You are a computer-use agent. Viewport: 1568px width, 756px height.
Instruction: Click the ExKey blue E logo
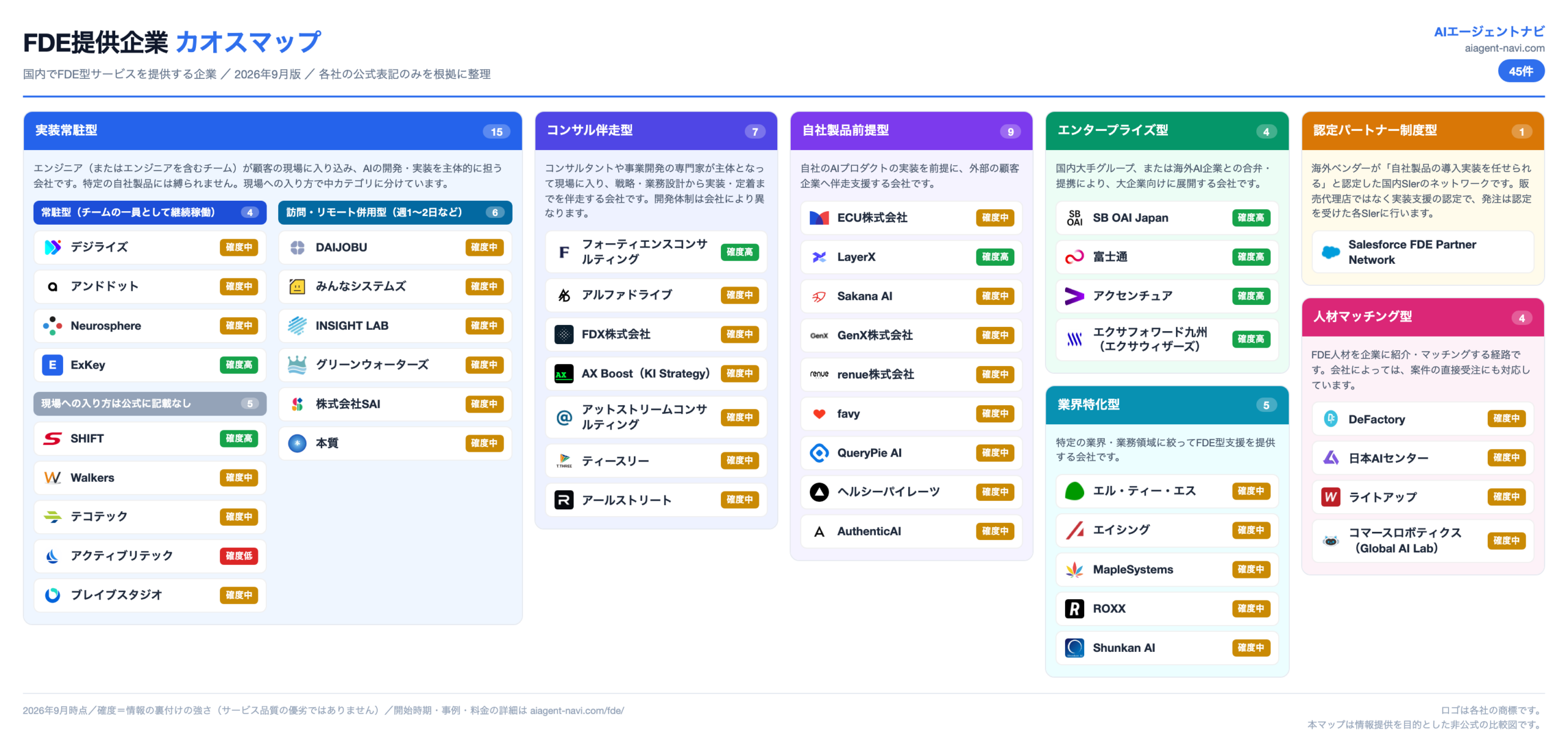(53, 365)
